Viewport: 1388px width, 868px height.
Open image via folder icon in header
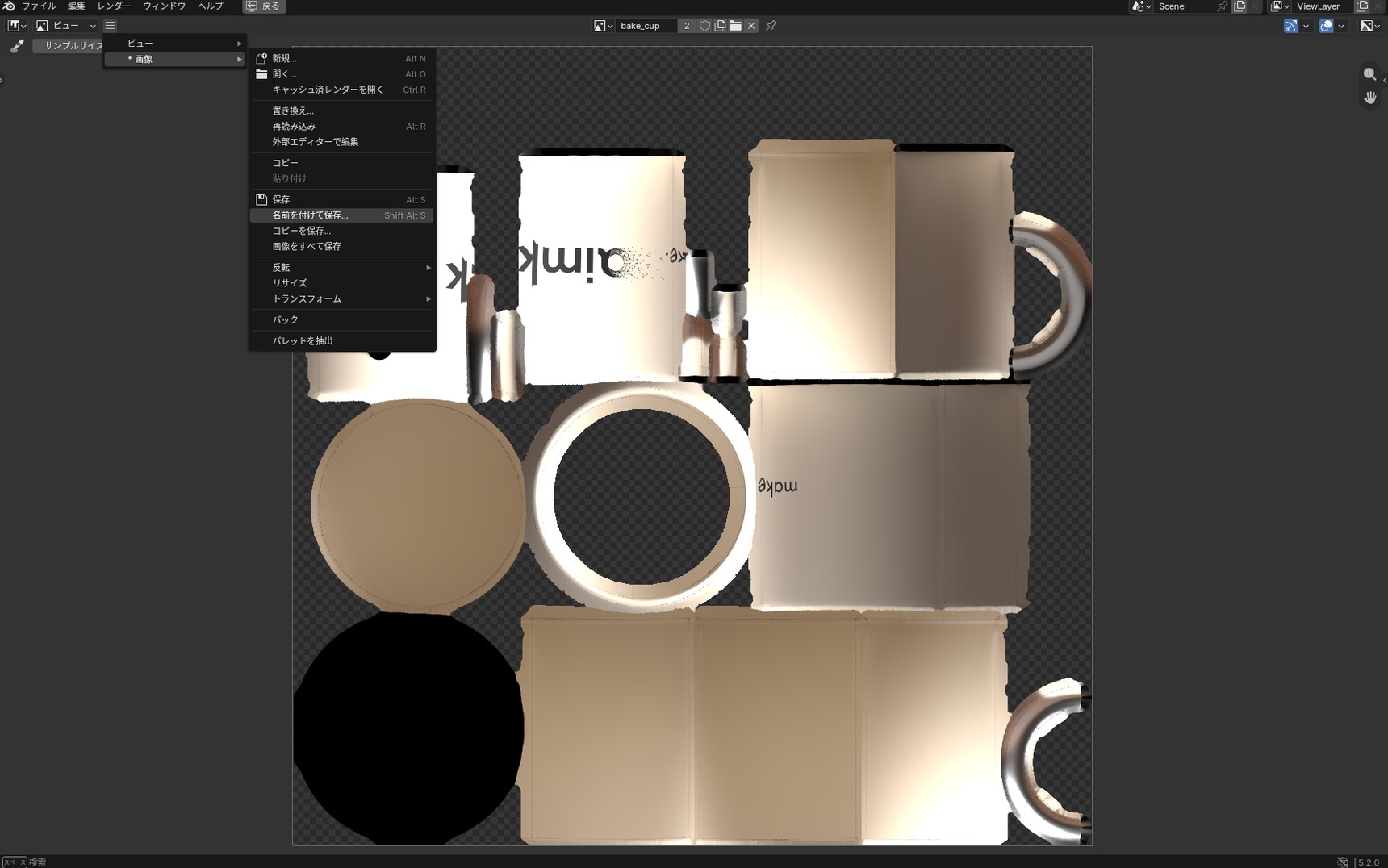(736, 26)
